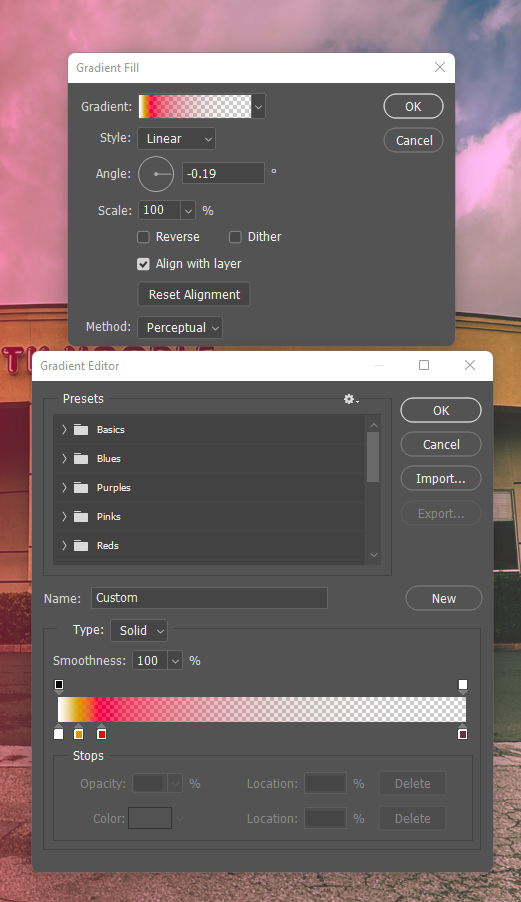Open the Presets gear menu

coord(351,399)
